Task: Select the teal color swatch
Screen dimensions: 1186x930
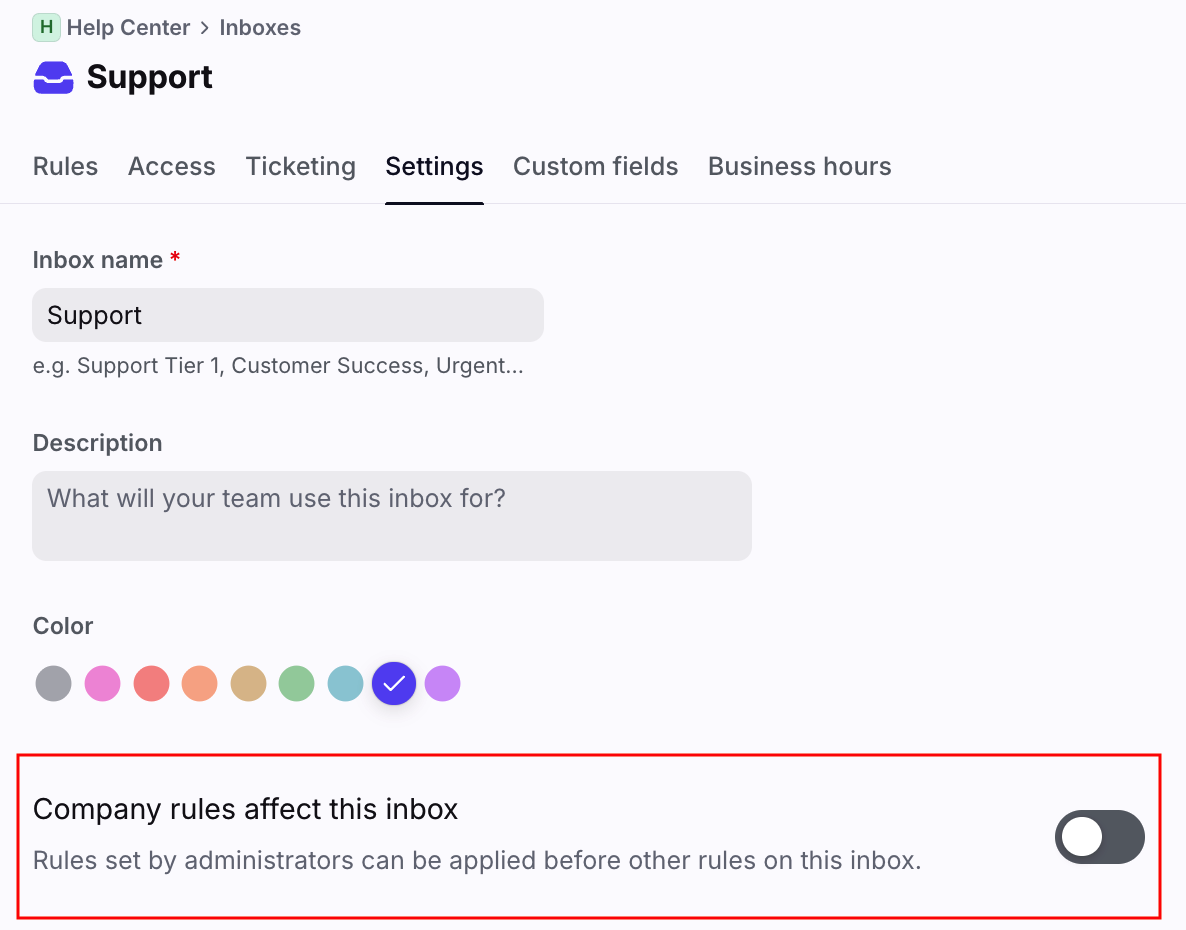Action: (x=345, y=684)
